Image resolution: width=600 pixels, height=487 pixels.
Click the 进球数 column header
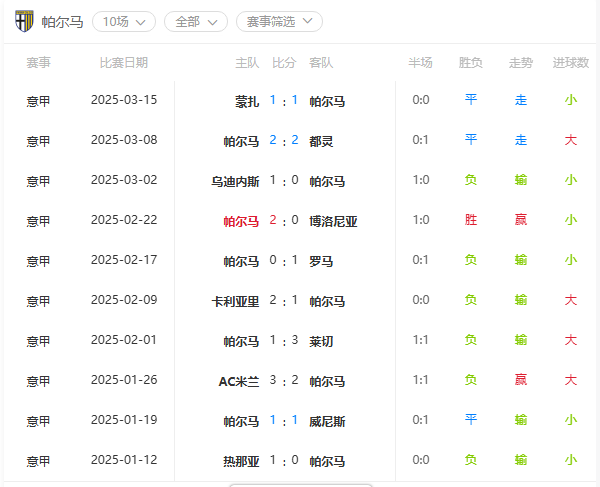pos(571,62)
